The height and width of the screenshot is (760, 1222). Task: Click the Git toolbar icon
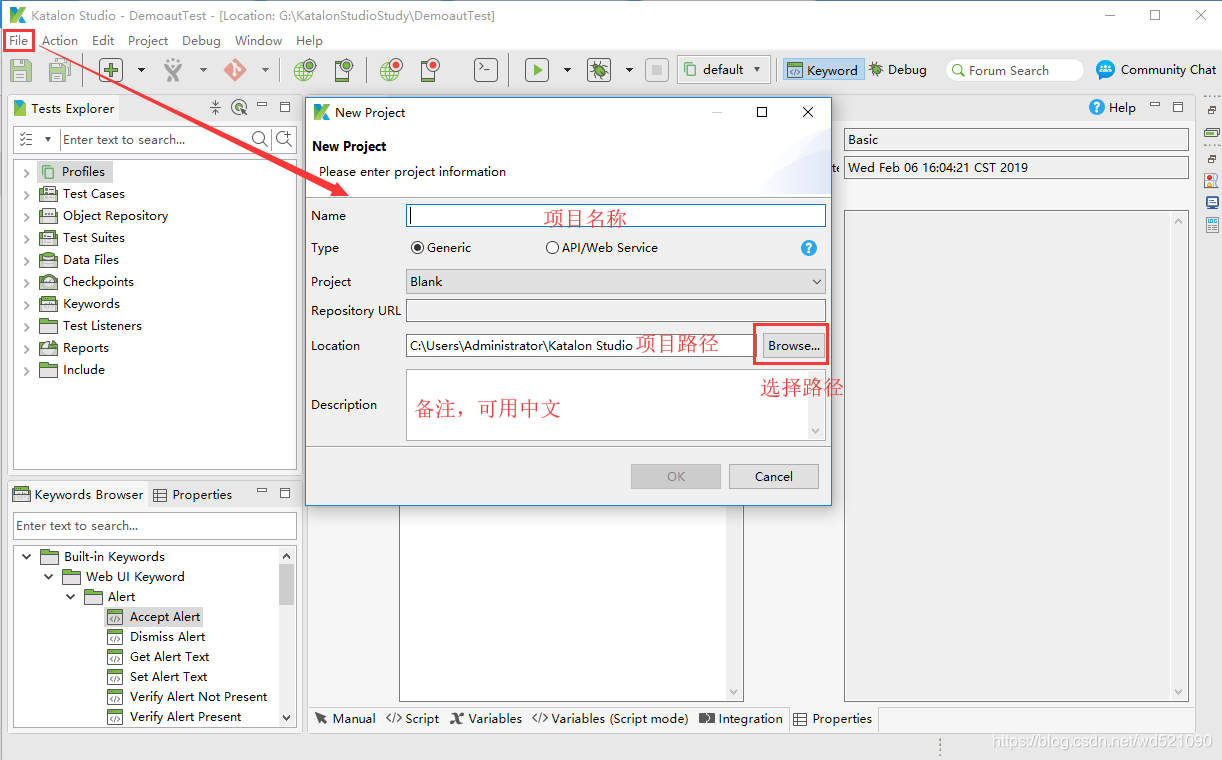tap(235, 70)
